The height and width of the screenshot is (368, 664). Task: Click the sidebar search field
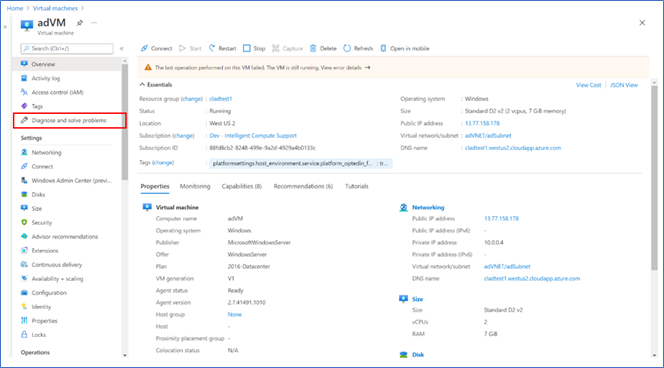coord(67,49)
